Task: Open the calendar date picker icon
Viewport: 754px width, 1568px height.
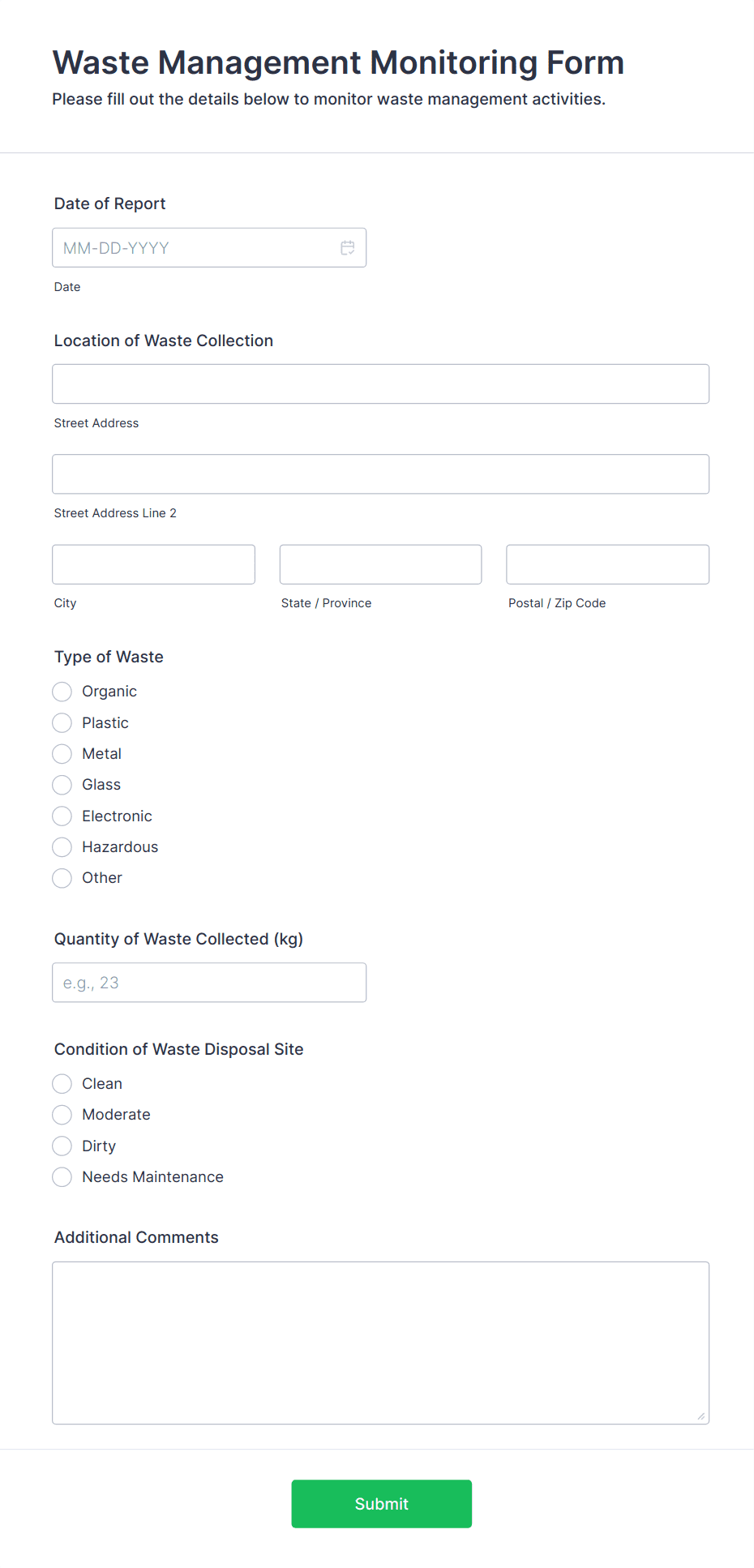Action: pyautogui.click(x=348, y=248)
